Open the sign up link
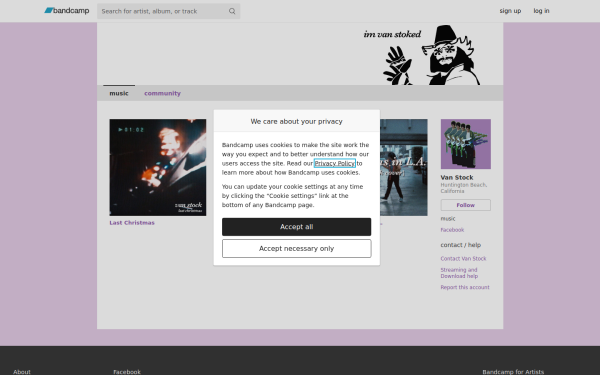600x375 pixels. 510,11
